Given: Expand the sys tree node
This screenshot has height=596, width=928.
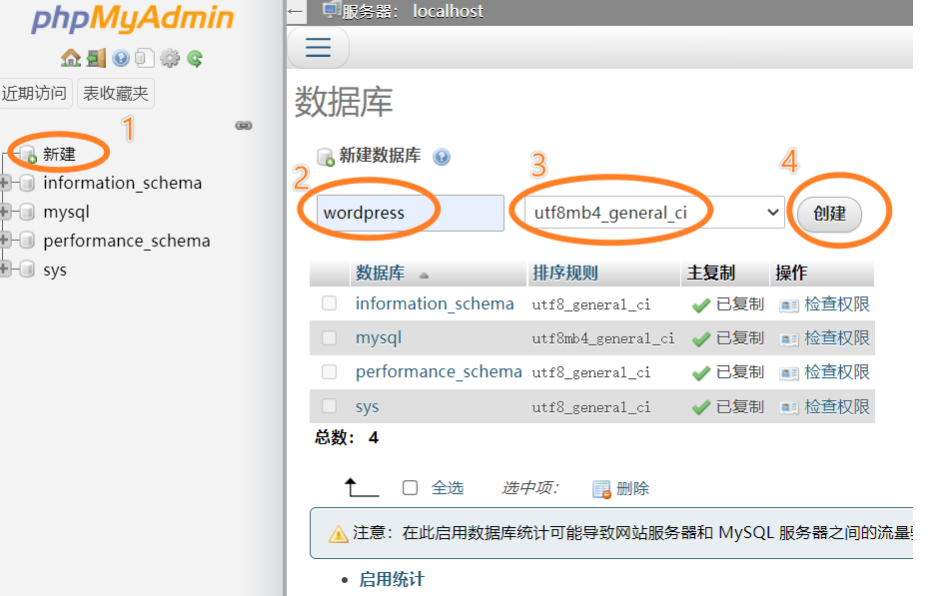Looking at the screenshot, I should (5, 269).
